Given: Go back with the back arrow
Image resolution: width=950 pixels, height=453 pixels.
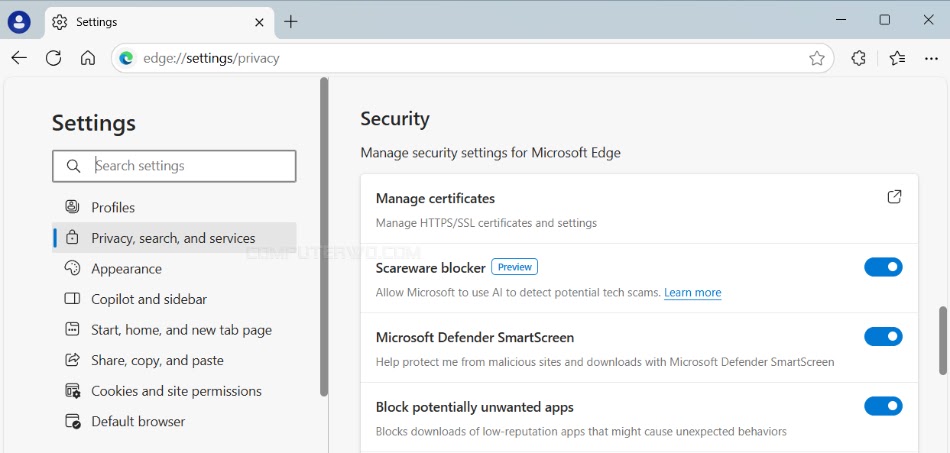Looking at the screenshot, I should [19, 58].
